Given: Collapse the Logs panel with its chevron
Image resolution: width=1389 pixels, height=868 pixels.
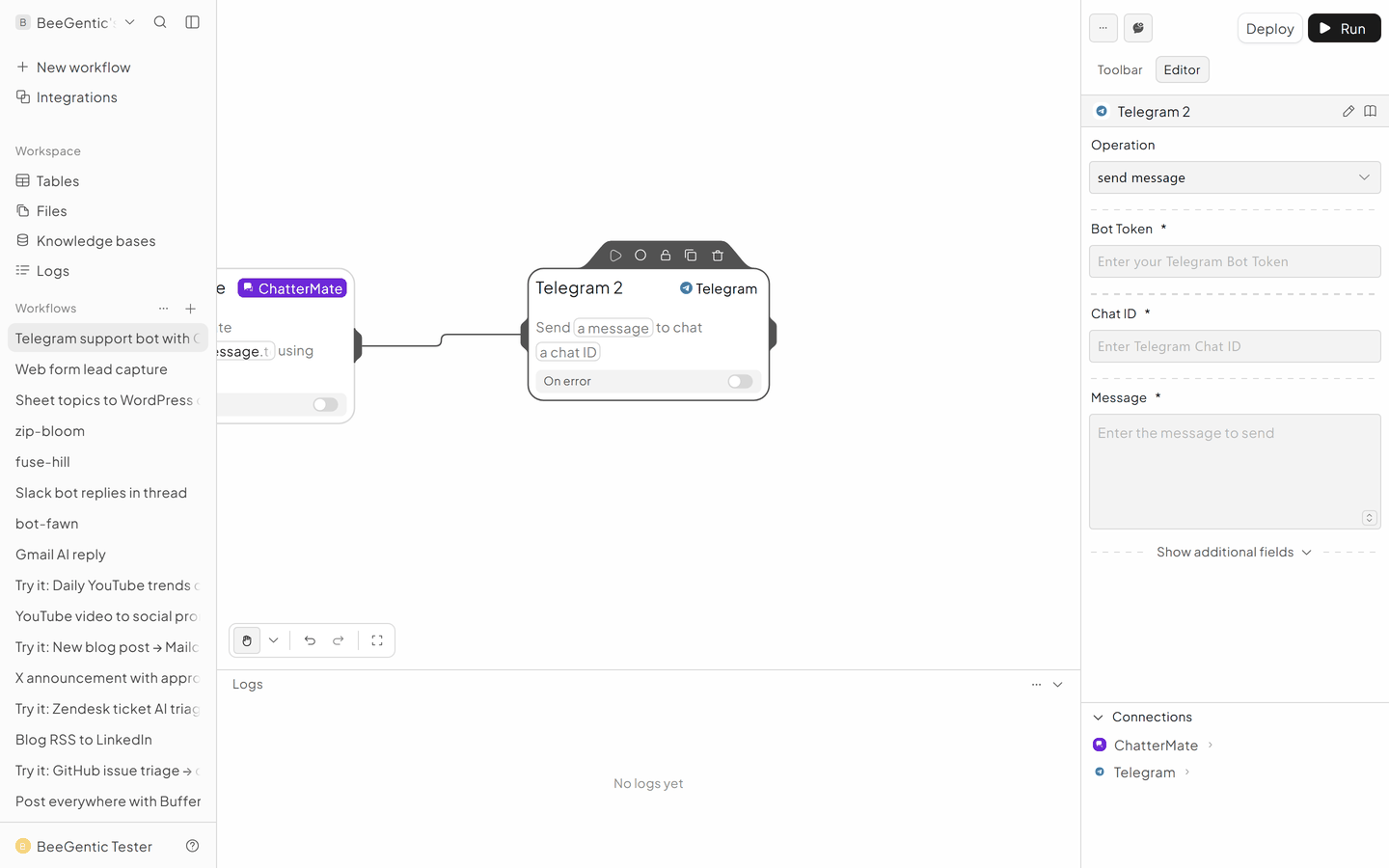Looking at the screenshot, I should [1058, 685].
